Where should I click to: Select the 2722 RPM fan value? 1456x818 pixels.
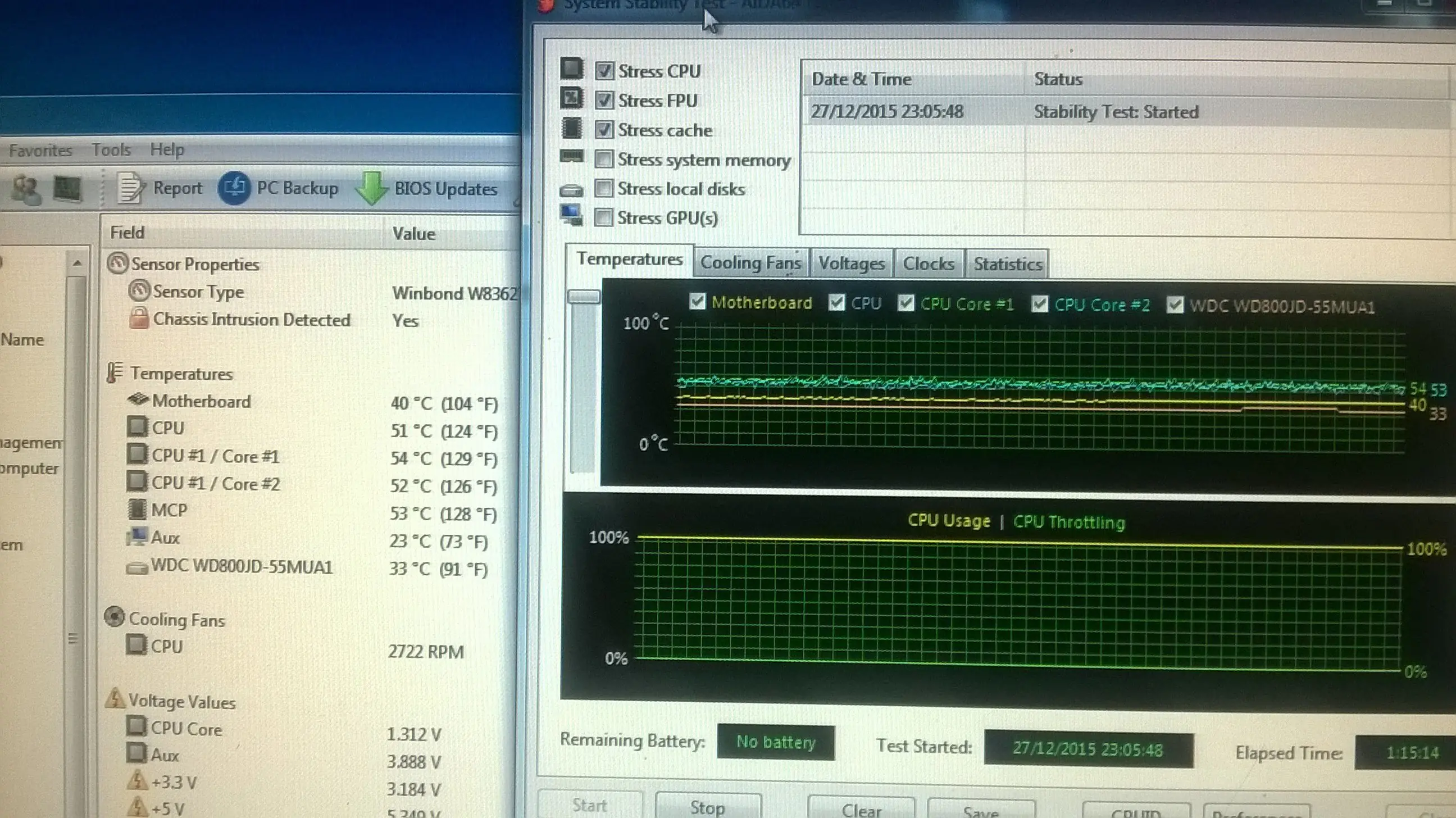pos(426,651)
